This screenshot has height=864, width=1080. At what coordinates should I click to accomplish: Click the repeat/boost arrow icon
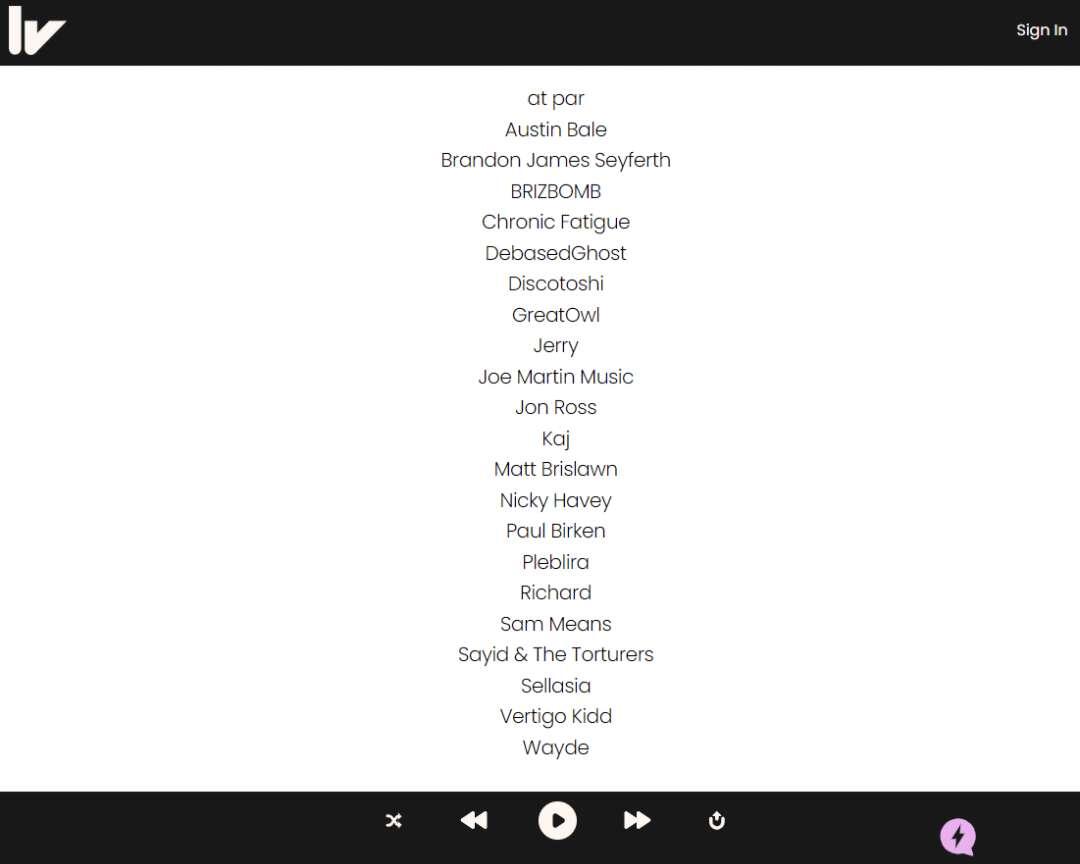point(716,821)
